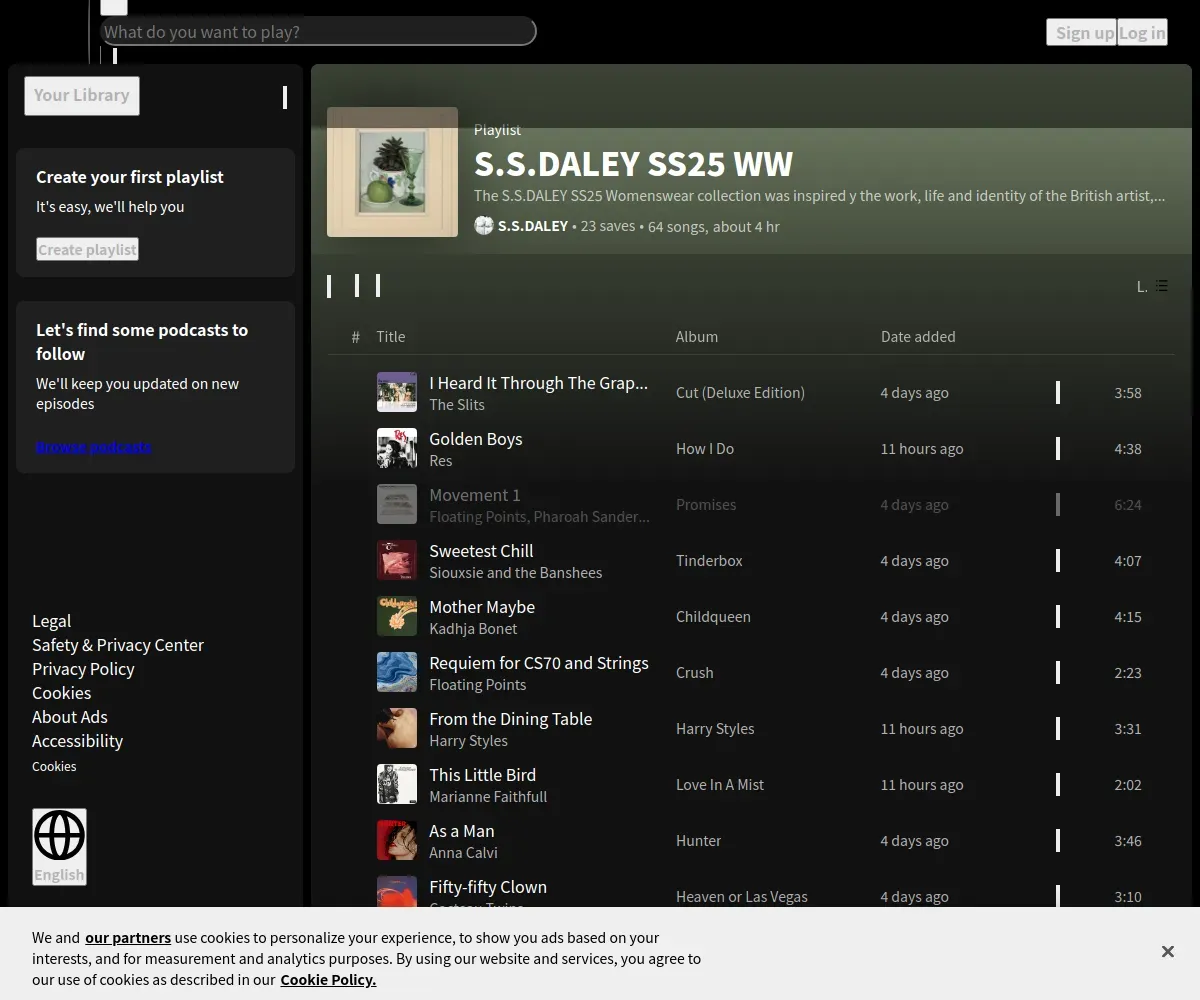Screen dimensions: 1200x1000
Task: Open the About Ads link
Action: (x=70, y=716)
